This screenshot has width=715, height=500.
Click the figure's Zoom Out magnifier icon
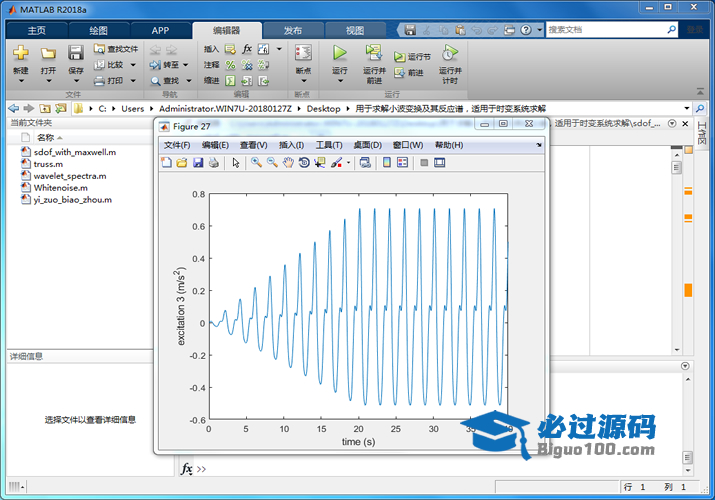coord(272,162)
